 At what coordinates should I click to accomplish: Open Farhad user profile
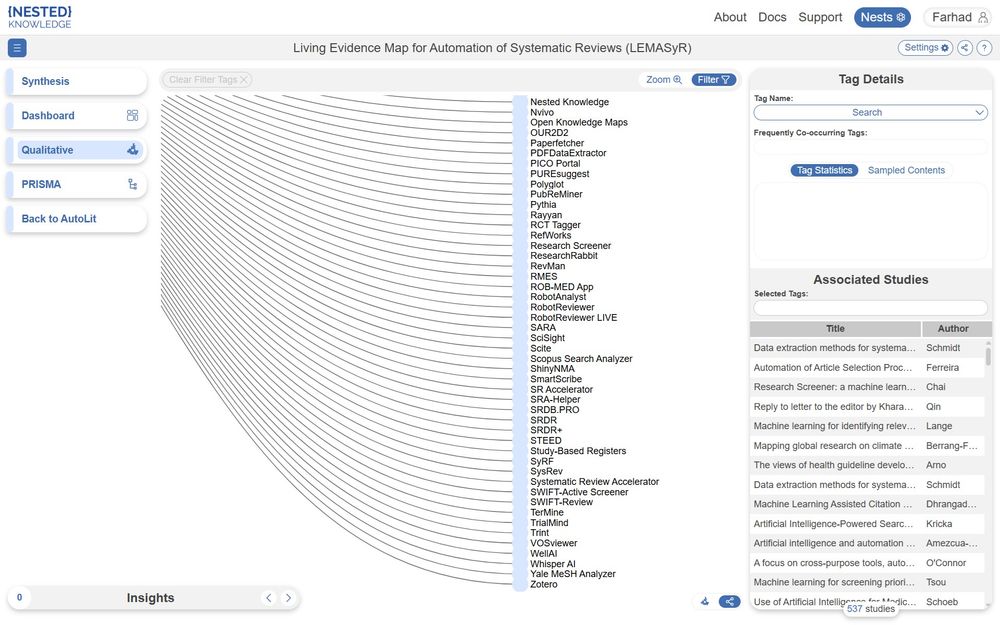[959, 17]
